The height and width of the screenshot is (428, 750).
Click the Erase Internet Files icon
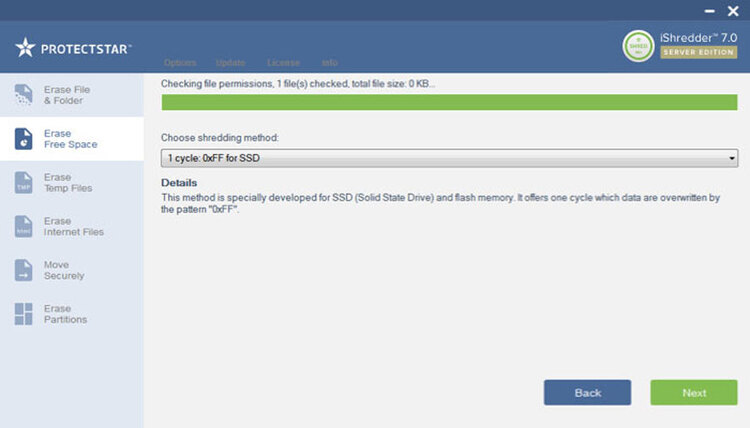(24, 227)
